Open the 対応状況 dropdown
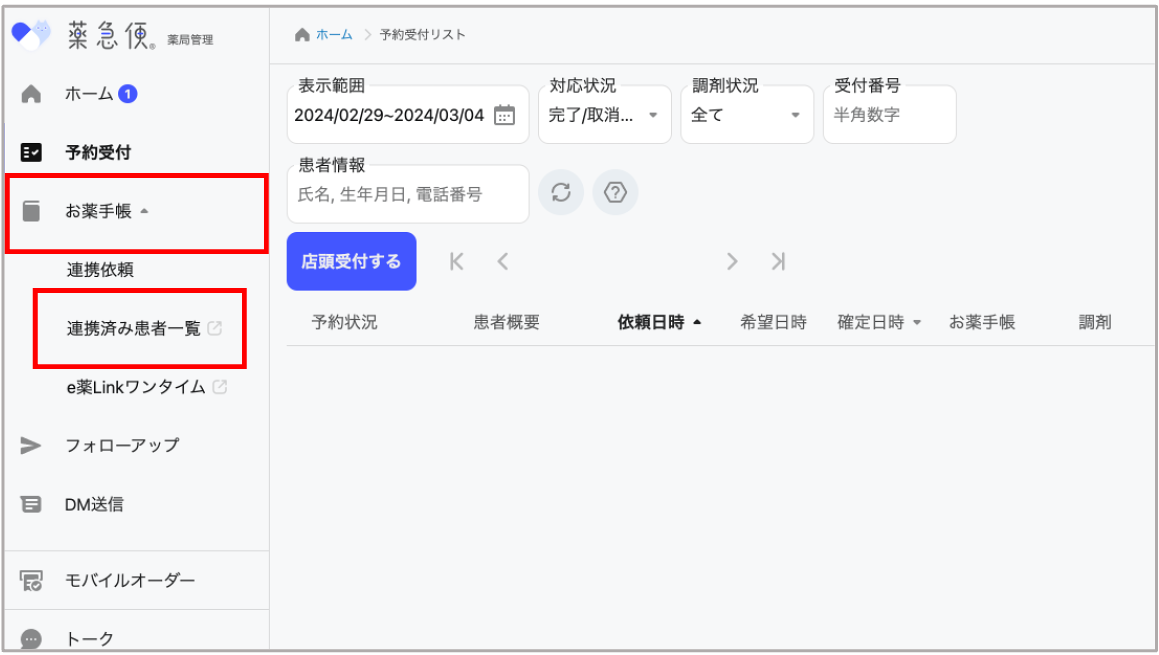Image resolution: width=1159 pixels, height=655 pixels. [604, 115]
